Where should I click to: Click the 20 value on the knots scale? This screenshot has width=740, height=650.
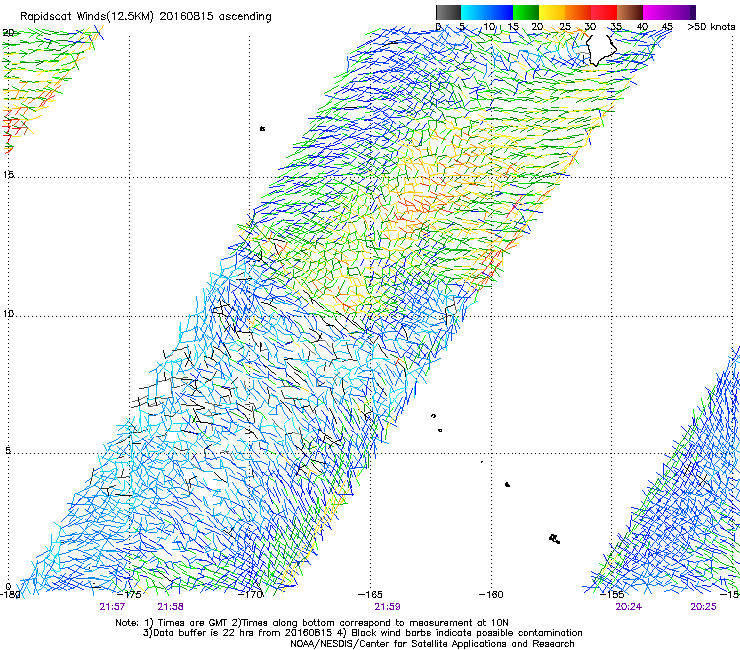[537, 27]
